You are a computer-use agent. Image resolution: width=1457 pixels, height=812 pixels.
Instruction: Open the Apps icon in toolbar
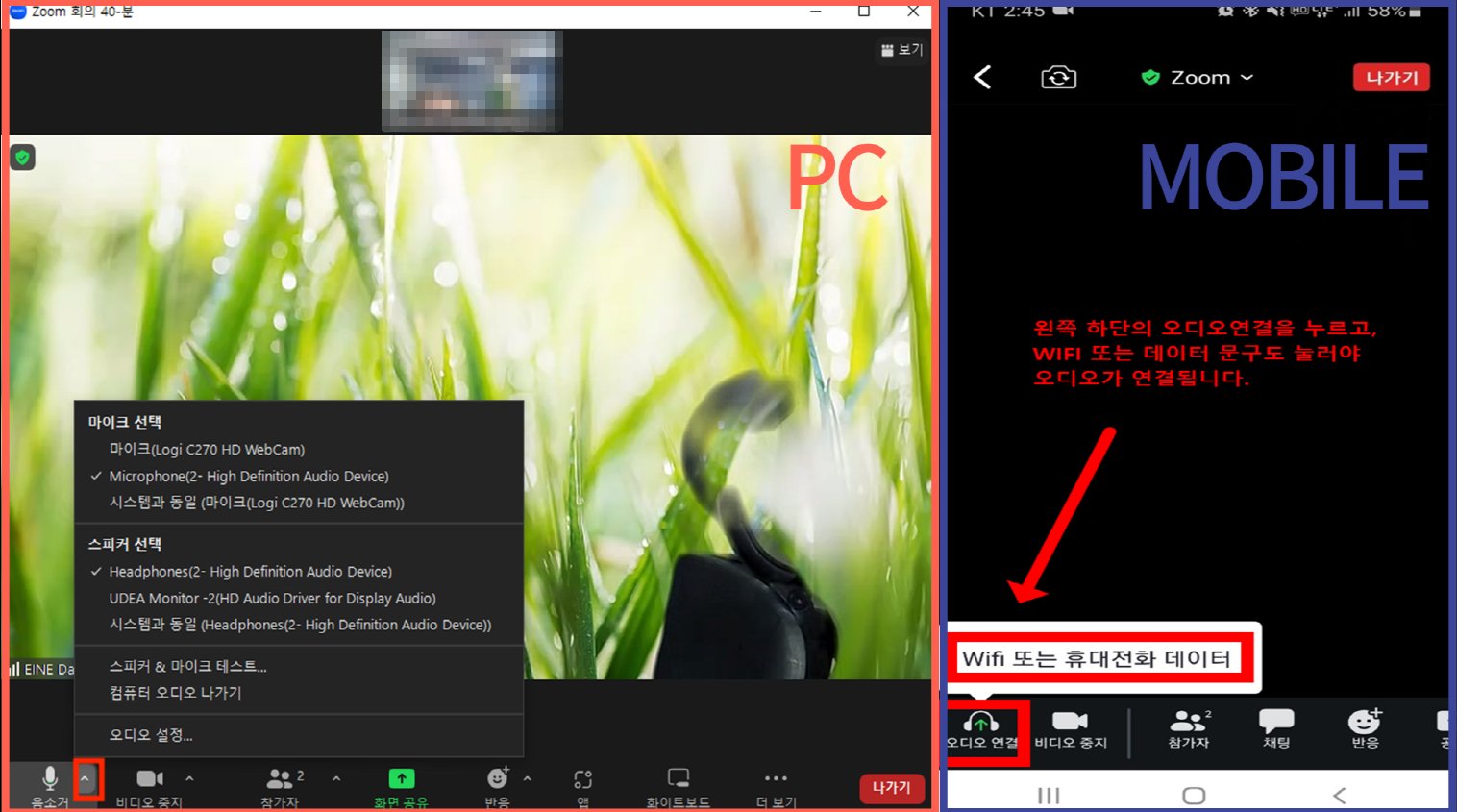point(582,779)
